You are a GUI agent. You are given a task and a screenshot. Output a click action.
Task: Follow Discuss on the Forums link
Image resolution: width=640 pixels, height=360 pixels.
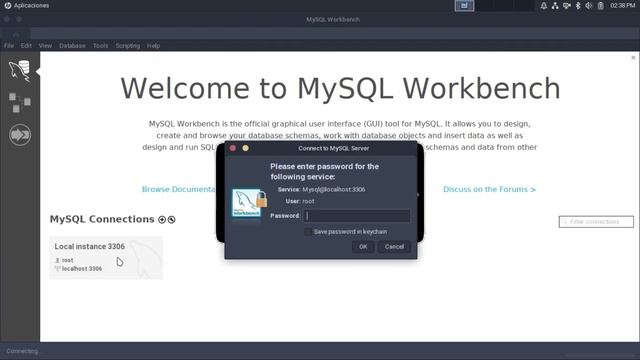click(x=489, y=189)
